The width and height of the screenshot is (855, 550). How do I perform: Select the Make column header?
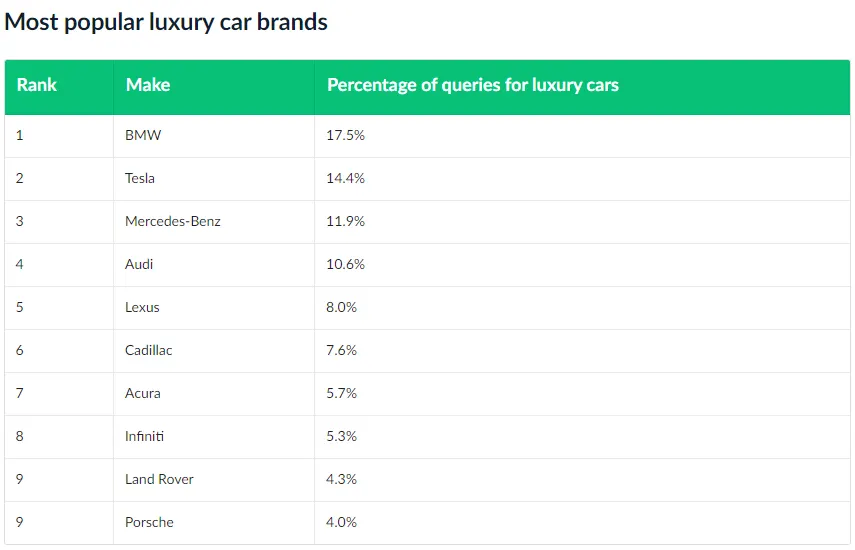148,85
